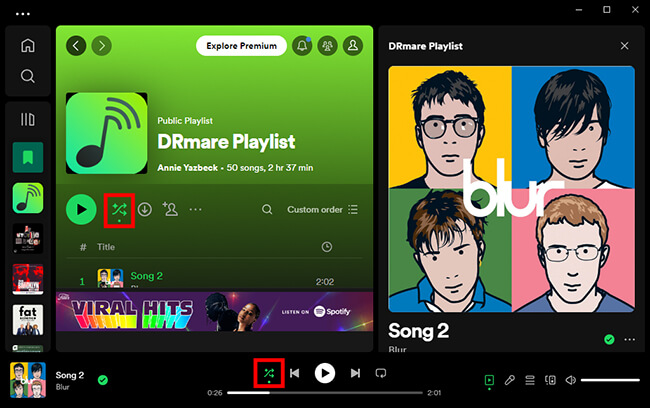Search within the playlist
650x408 pixels.
267,209
